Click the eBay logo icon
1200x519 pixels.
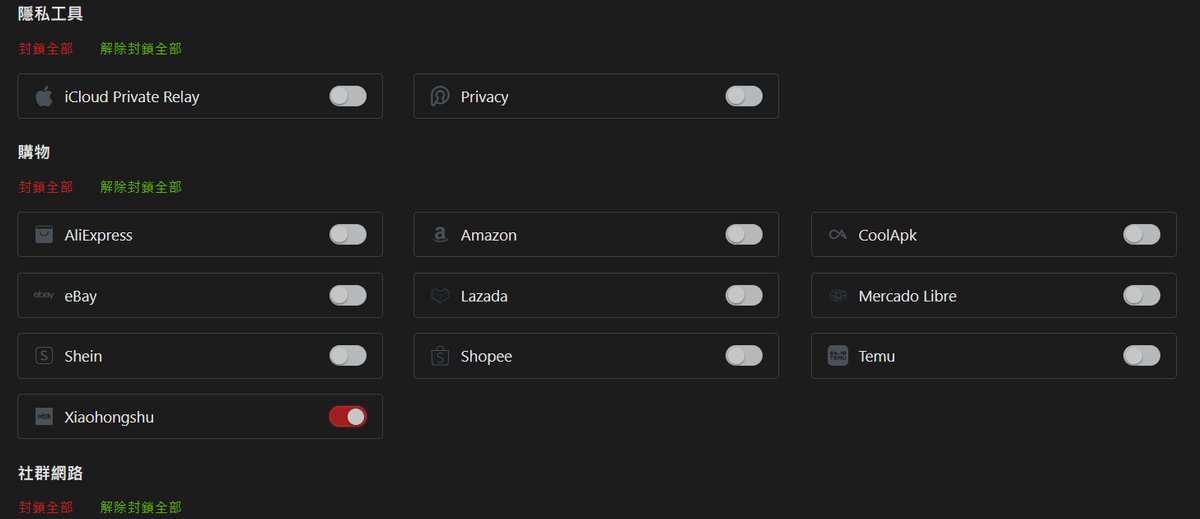(44, 296)
